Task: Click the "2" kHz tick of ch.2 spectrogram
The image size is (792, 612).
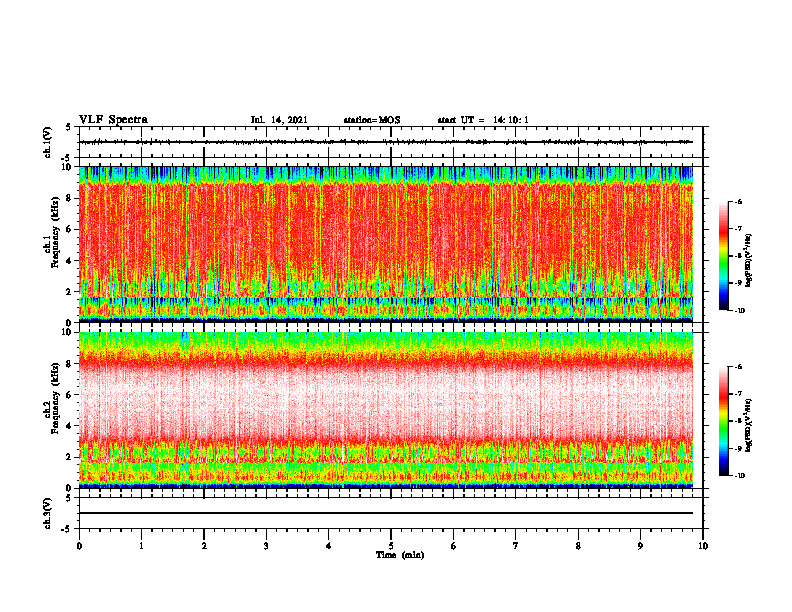Action: [x=69, y=457]
